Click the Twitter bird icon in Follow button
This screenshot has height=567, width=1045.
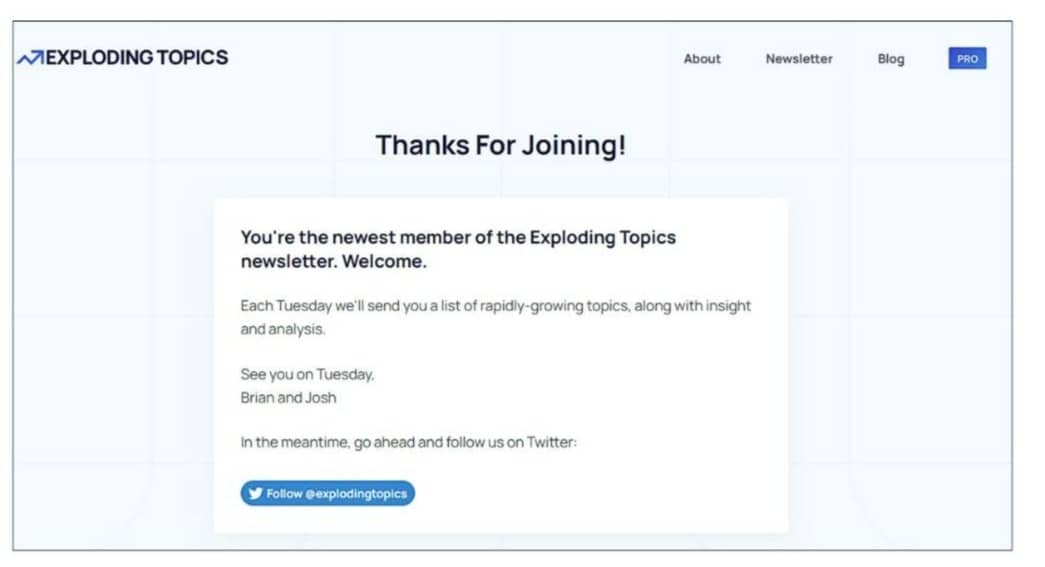pyautogui.click(x=255, y=493)
